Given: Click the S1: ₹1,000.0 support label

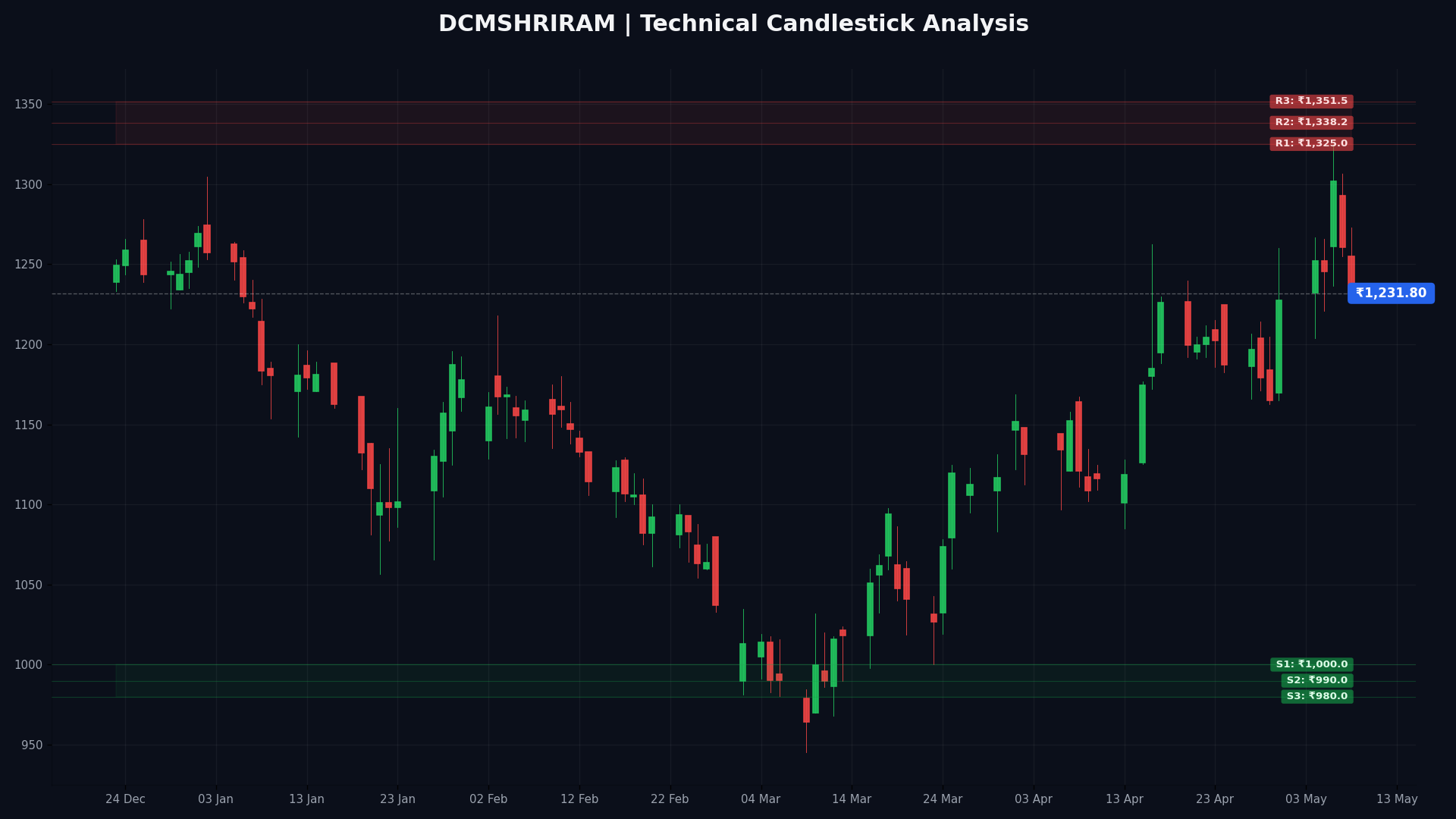Looking at the screenshot, I should [x=1312, y=665].
